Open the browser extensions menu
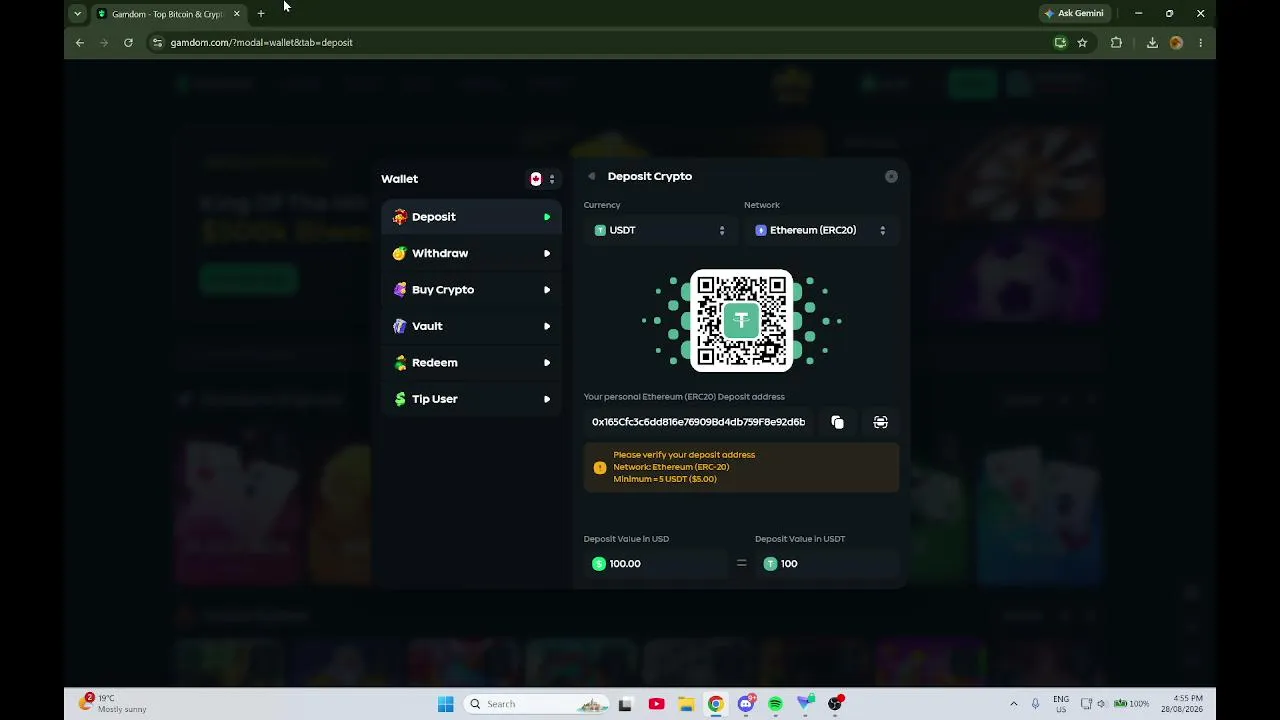 point(1116,43)
